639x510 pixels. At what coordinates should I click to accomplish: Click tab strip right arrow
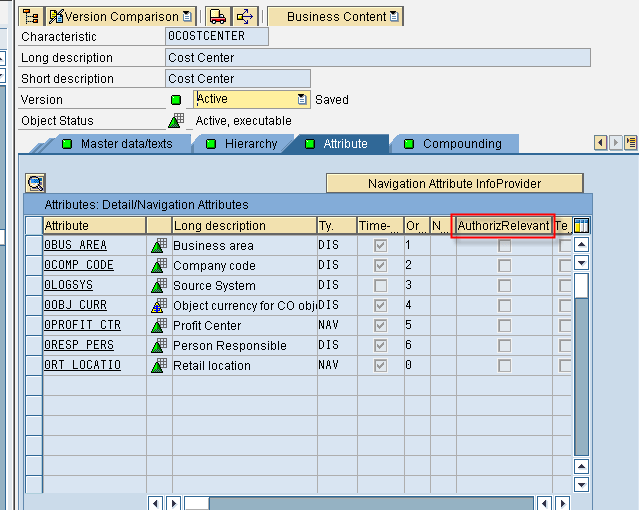pos(615,143)
